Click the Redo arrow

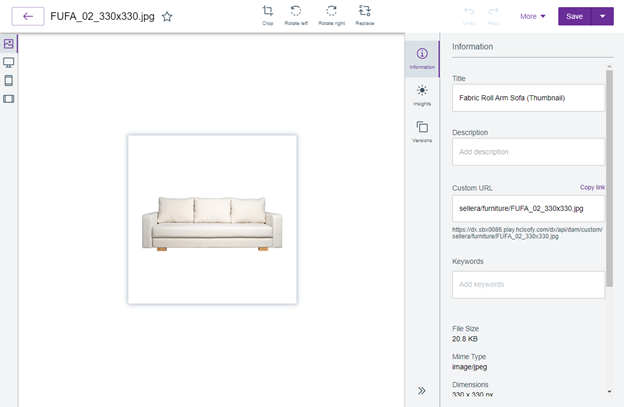coord(493,15)
